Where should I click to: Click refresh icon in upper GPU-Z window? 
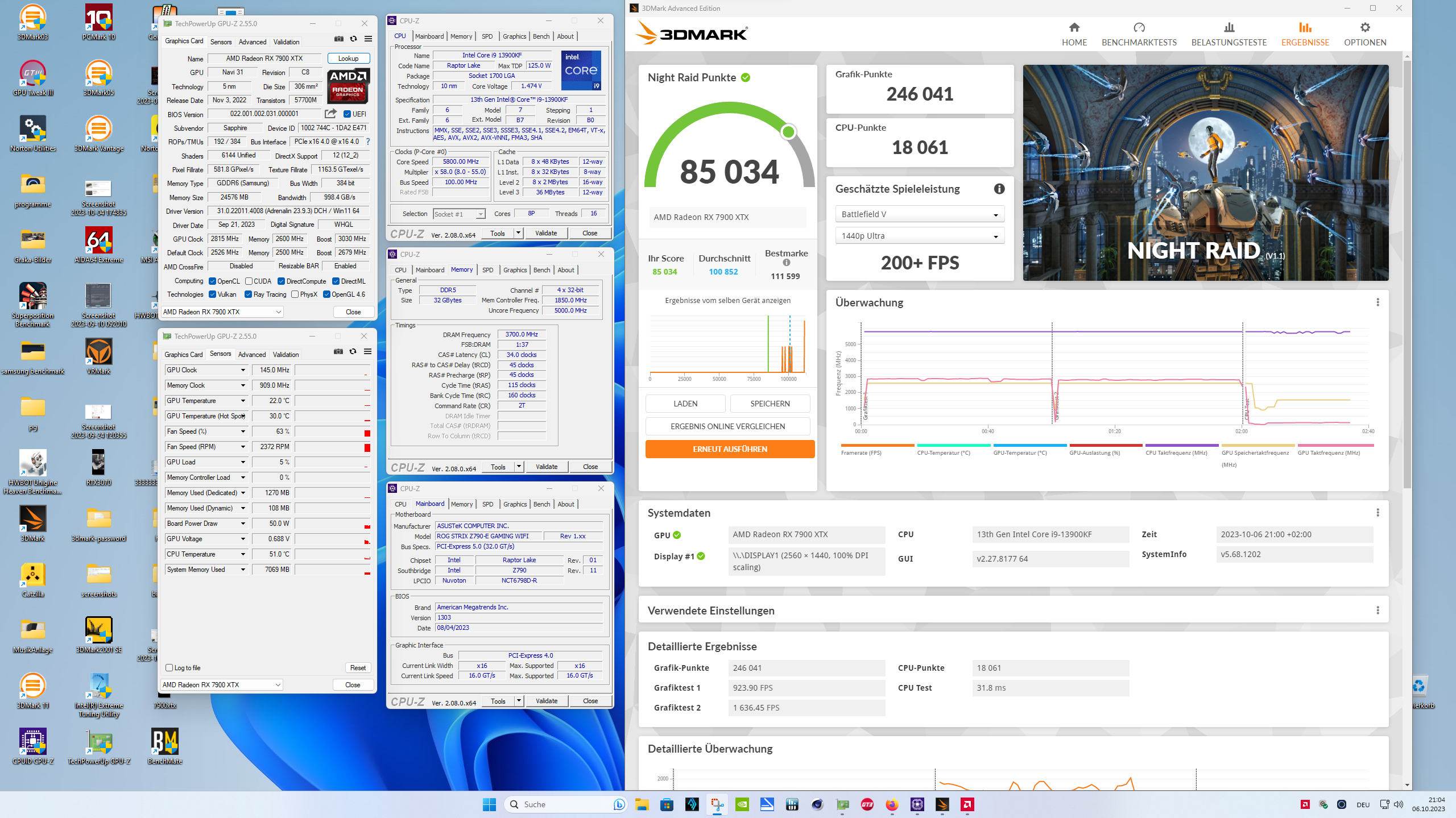click(x=353, y=39)
